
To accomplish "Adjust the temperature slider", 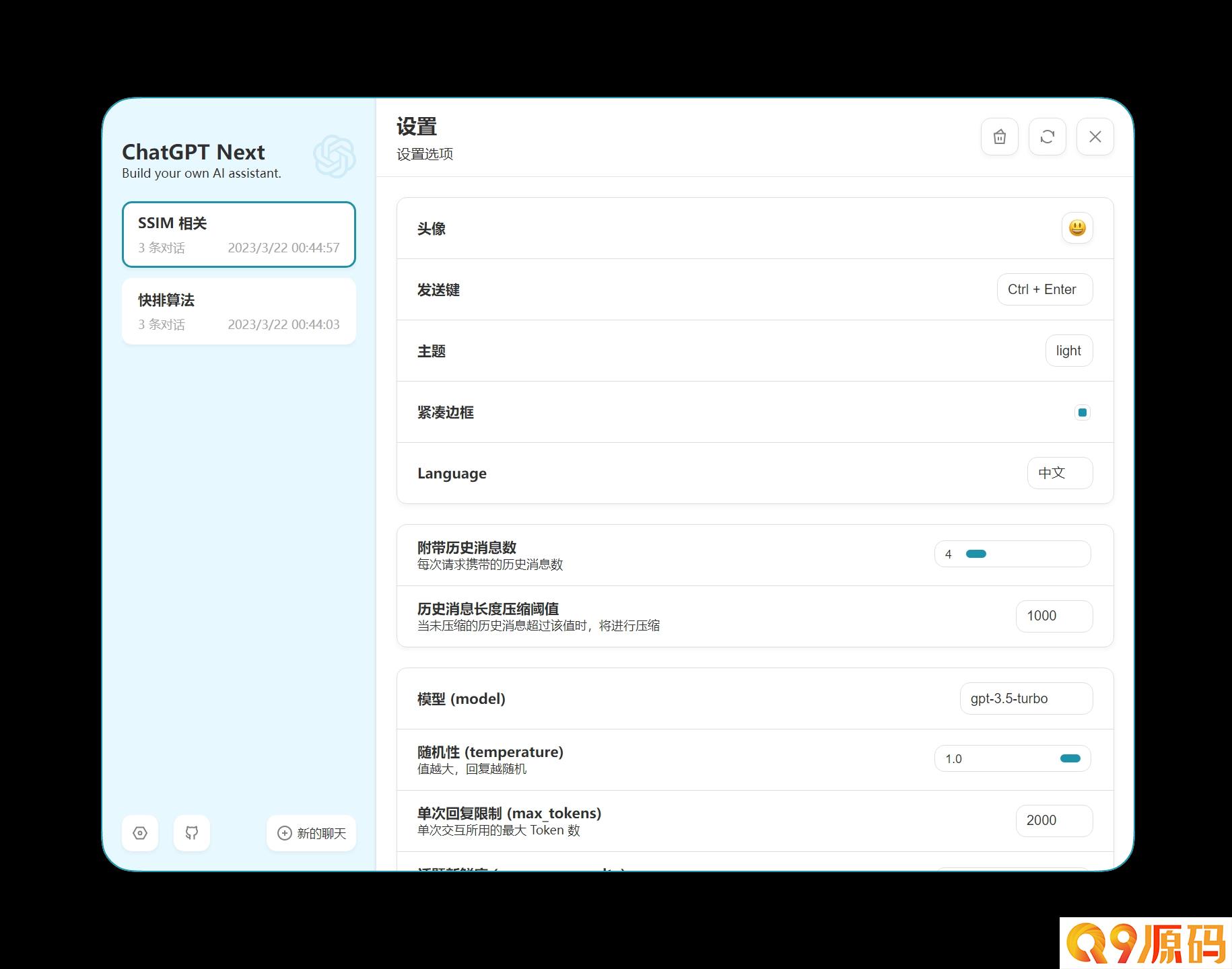I will tap(1027, 758).
